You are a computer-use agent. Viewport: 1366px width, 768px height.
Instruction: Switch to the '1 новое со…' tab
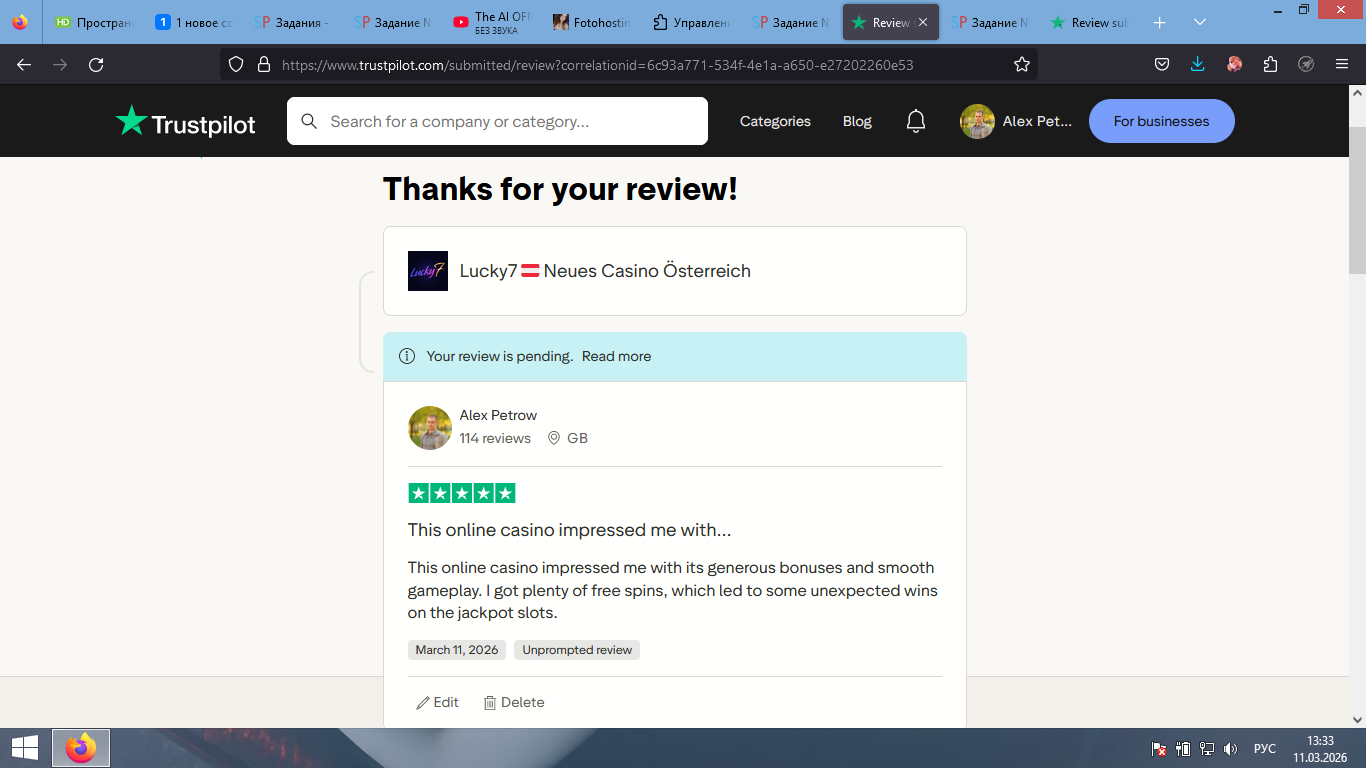[194, 22]
